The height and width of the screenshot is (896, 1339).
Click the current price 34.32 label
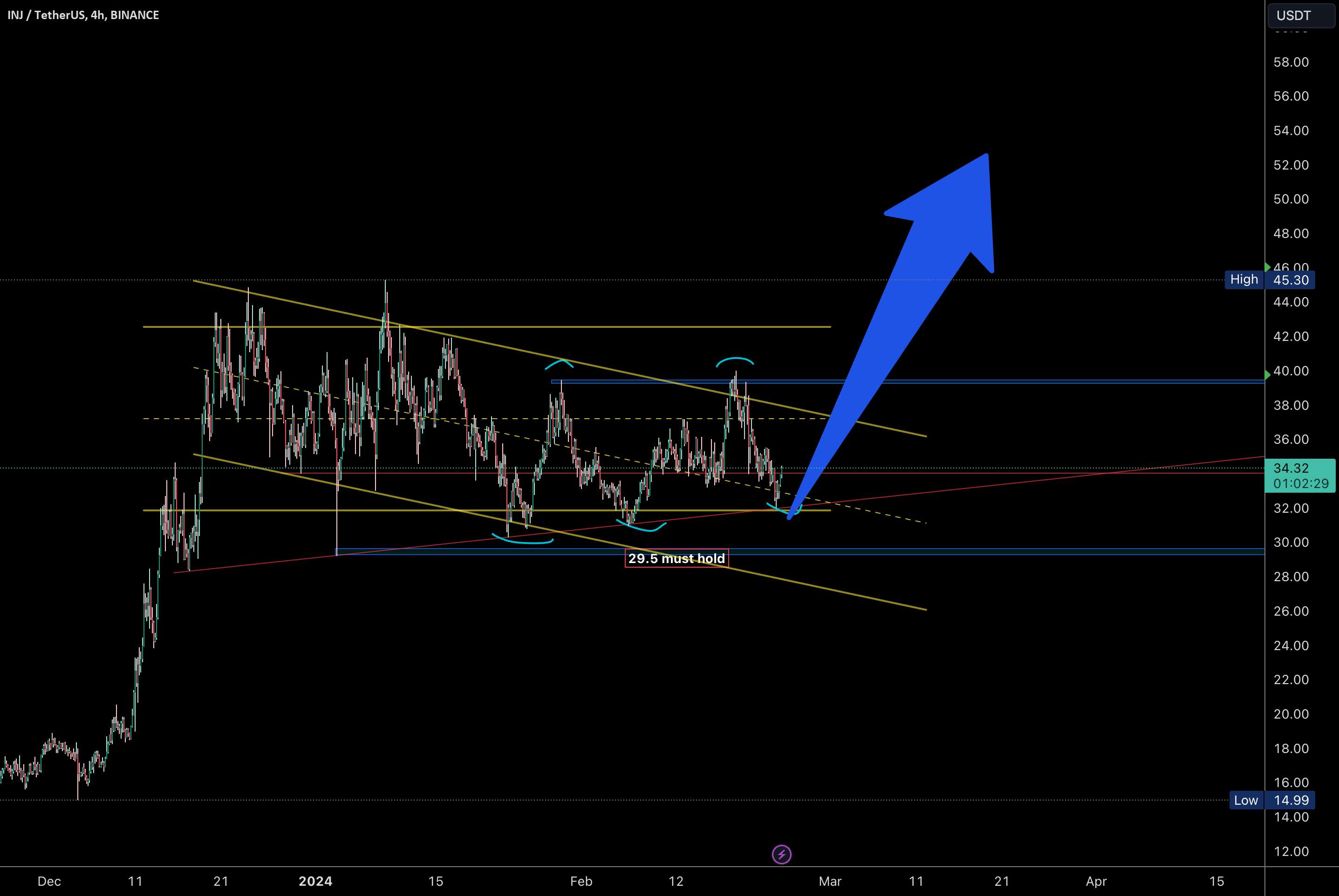[x=1291, y=468]
